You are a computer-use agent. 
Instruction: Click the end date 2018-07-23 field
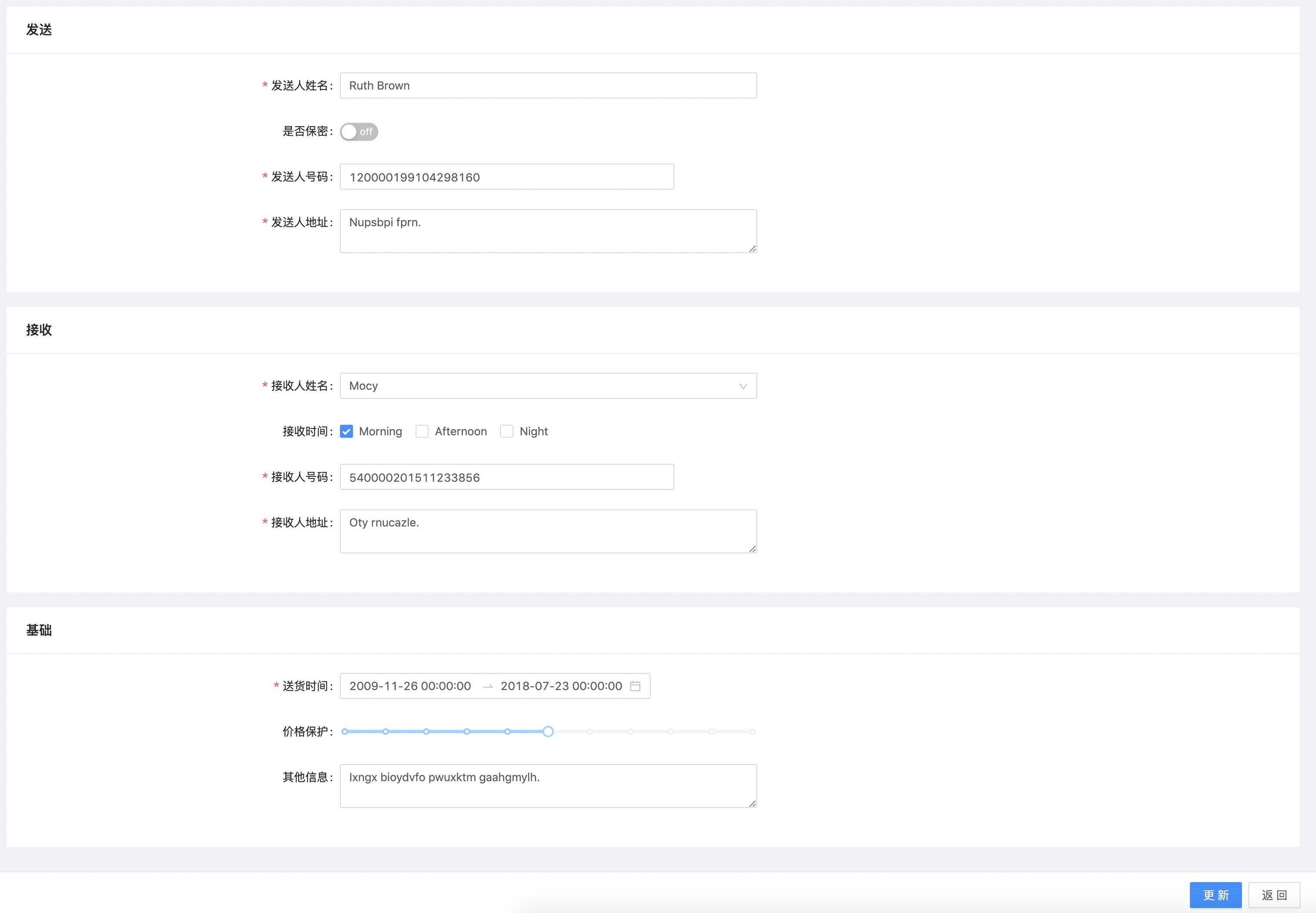coord(561,686)
